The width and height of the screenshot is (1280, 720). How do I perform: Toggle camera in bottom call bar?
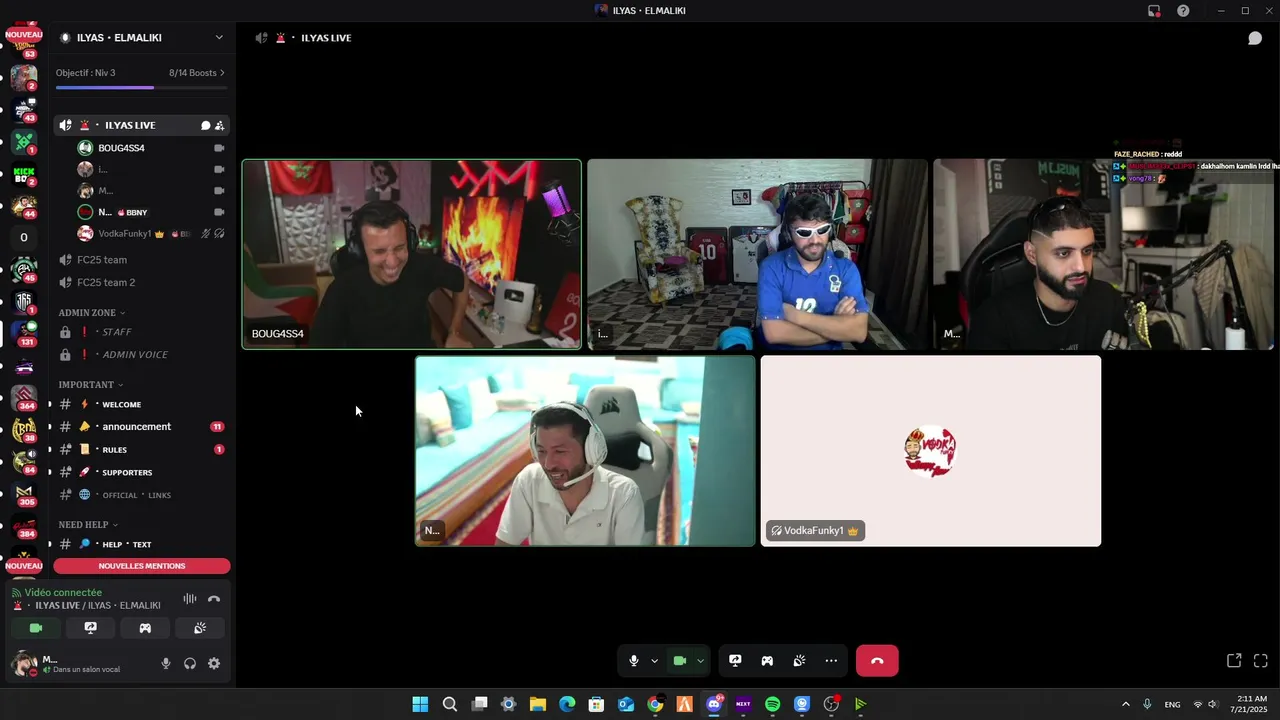pos(680,661)
